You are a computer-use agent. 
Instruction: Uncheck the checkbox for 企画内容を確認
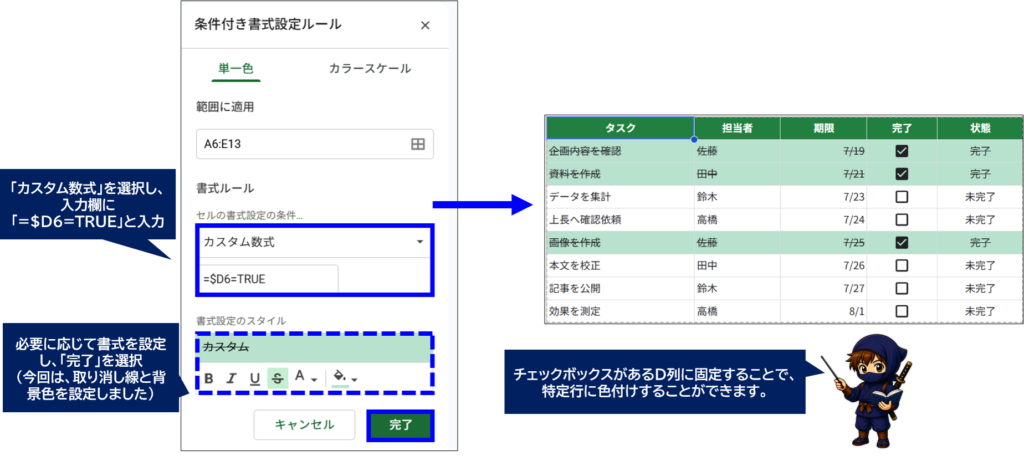[x=902, y=151]
